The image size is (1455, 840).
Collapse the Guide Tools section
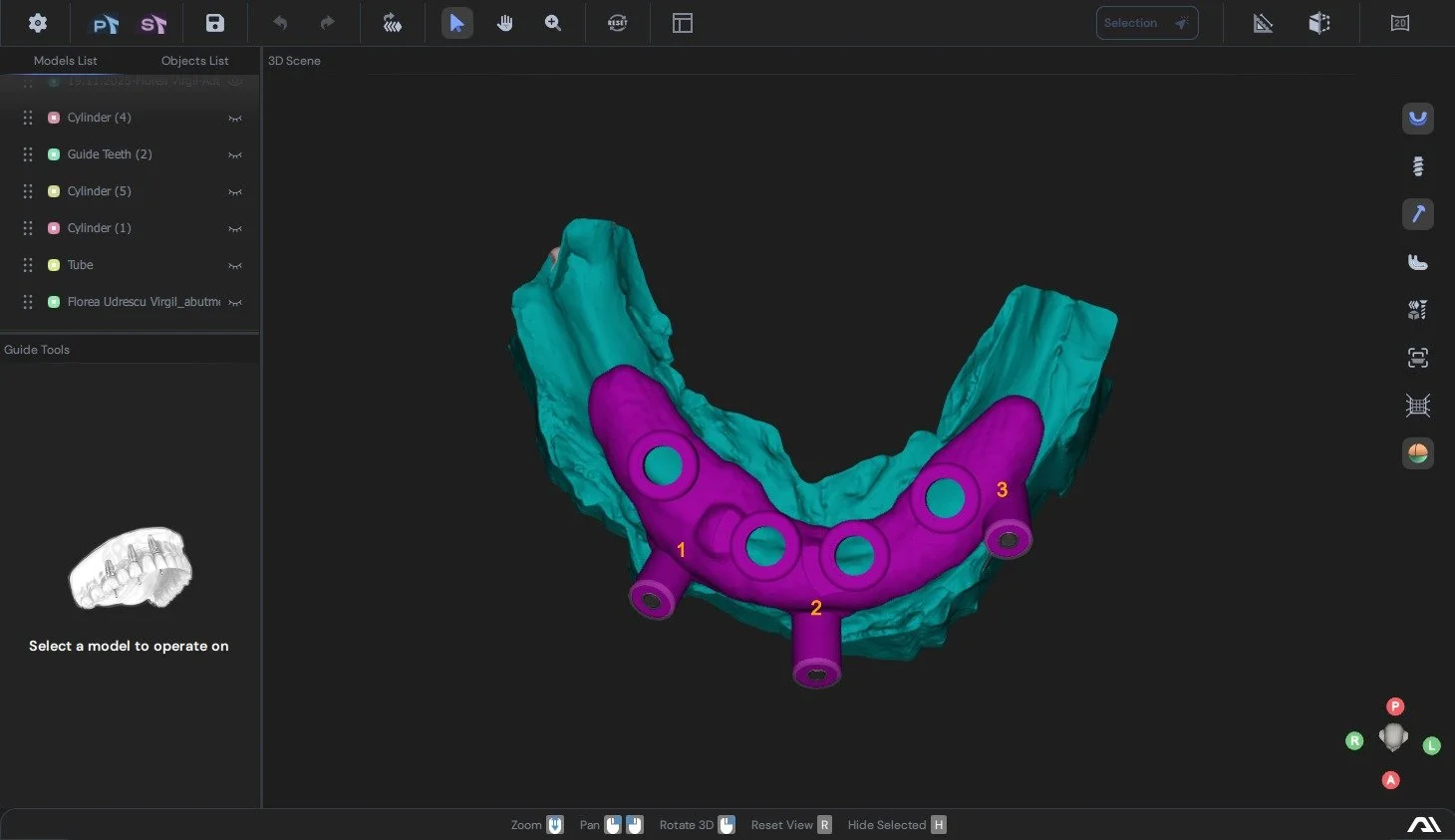[37, 349]
